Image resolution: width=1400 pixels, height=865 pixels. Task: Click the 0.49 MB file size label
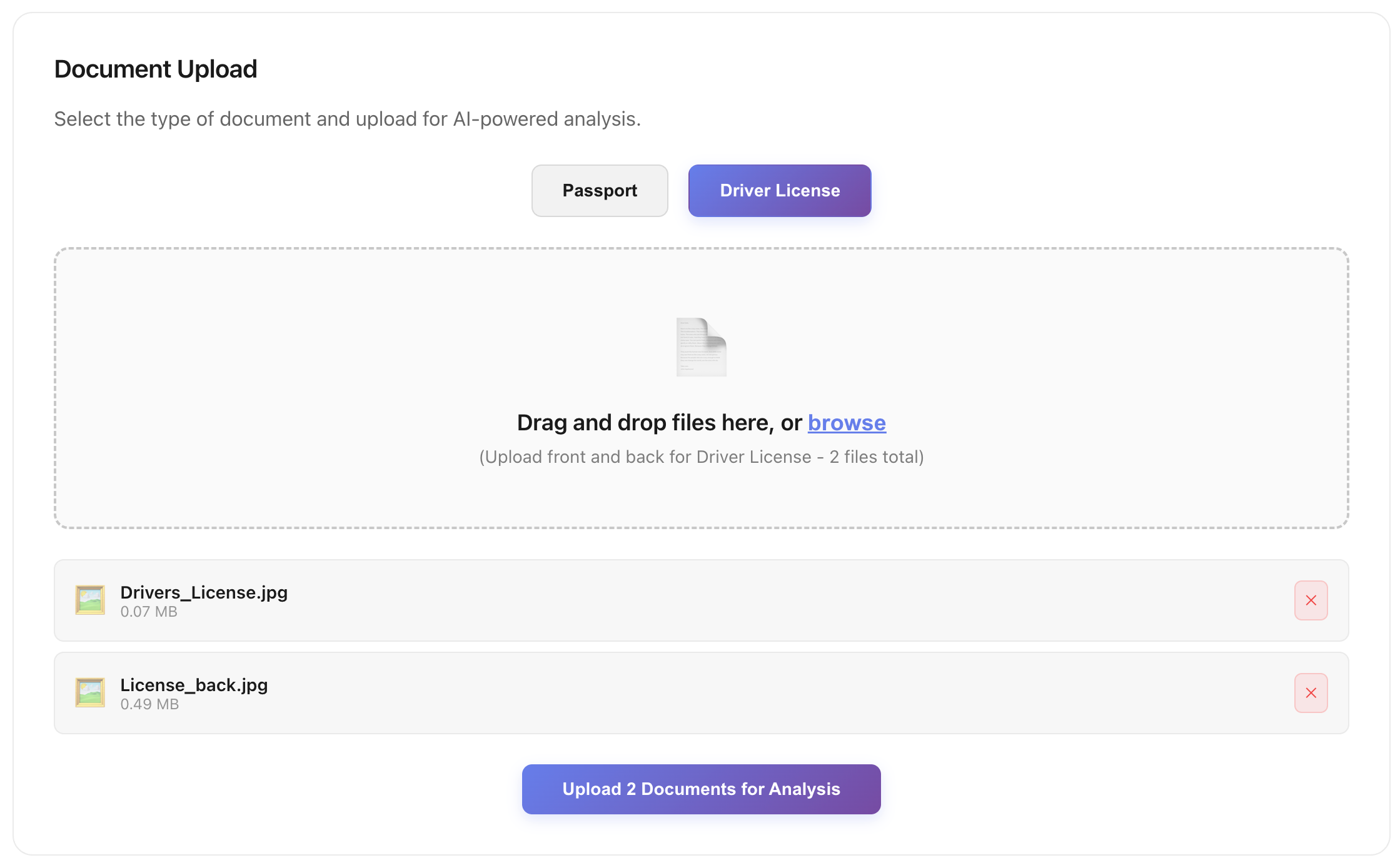point(149,704)
